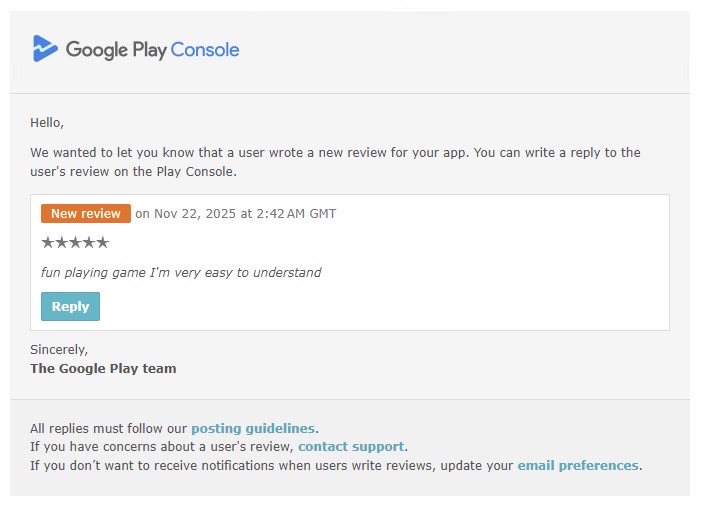Click the "If you have concerns" footer text
Image resolution: width=713 pixels, height=513 pixels.
click(162, 447)
